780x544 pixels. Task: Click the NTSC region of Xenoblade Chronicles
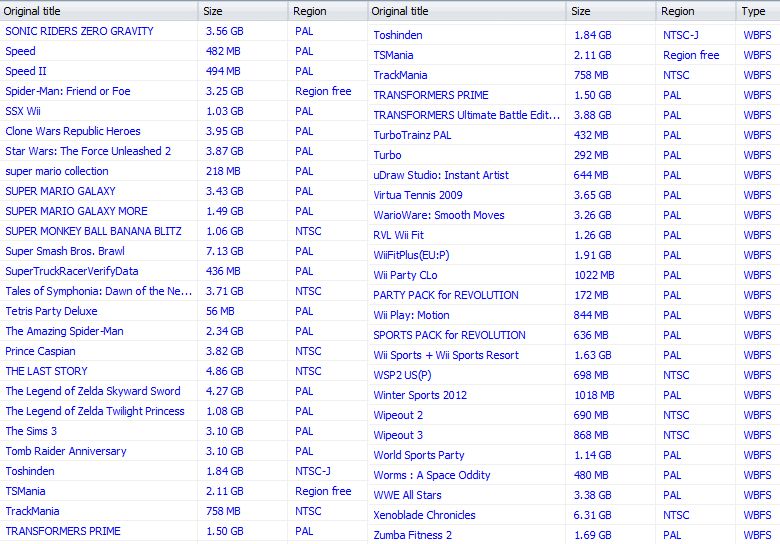[676, 515]
